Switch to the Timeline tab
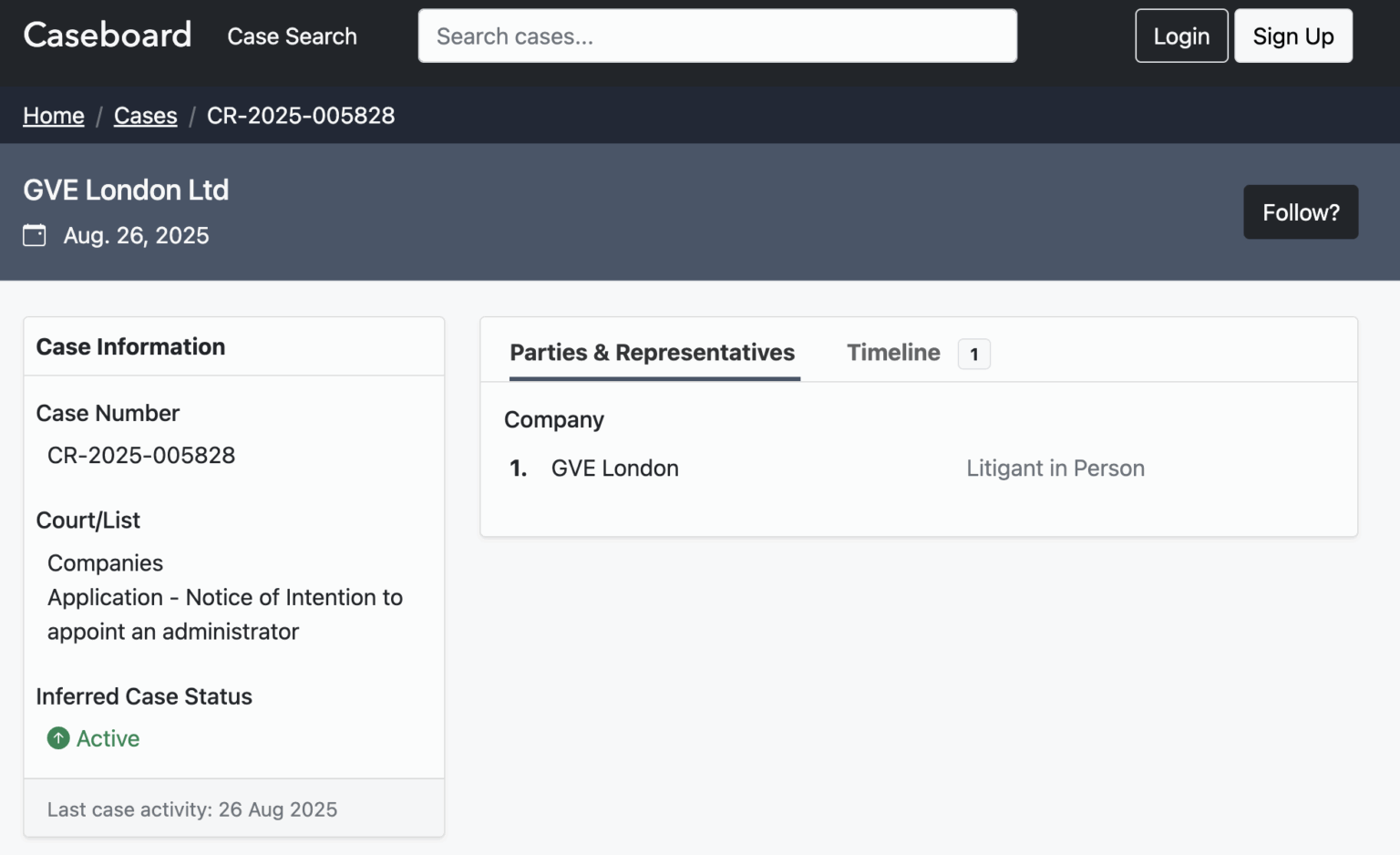This screenshot has width=1400, height=855. [x=892, y=353]
